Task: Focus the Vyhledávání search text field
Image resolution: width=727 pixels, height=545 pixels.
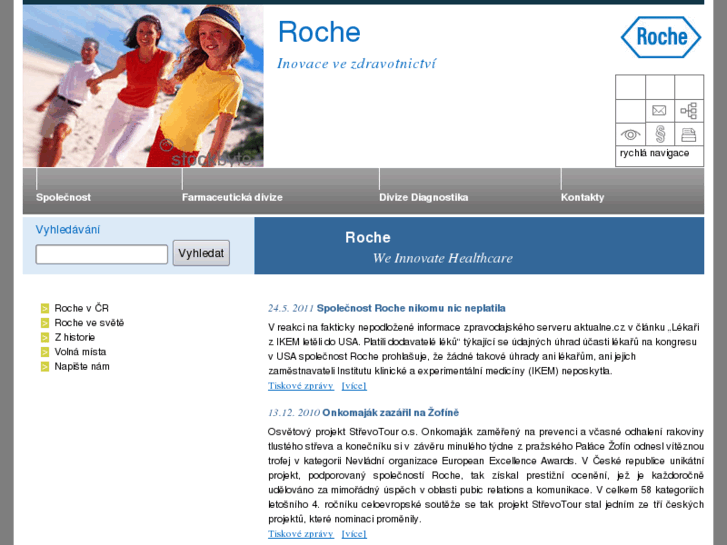Action: click(102, 255)
